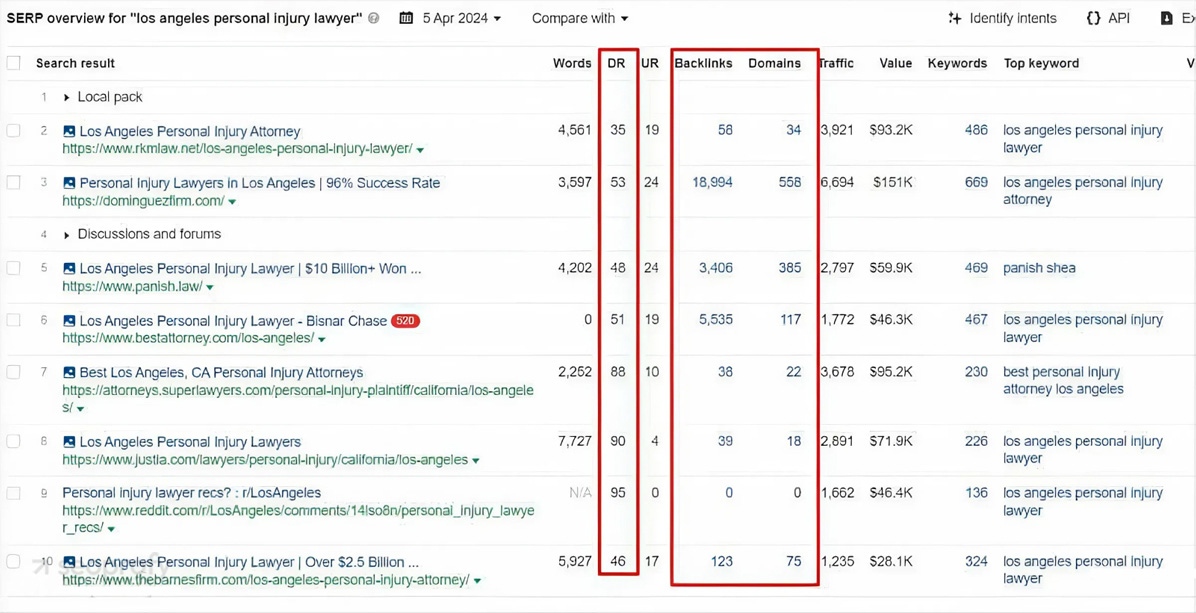Open Los Angeles Personal Injury Attorney result
Screen dimensions: 1196x613
[x=190, y=131]
